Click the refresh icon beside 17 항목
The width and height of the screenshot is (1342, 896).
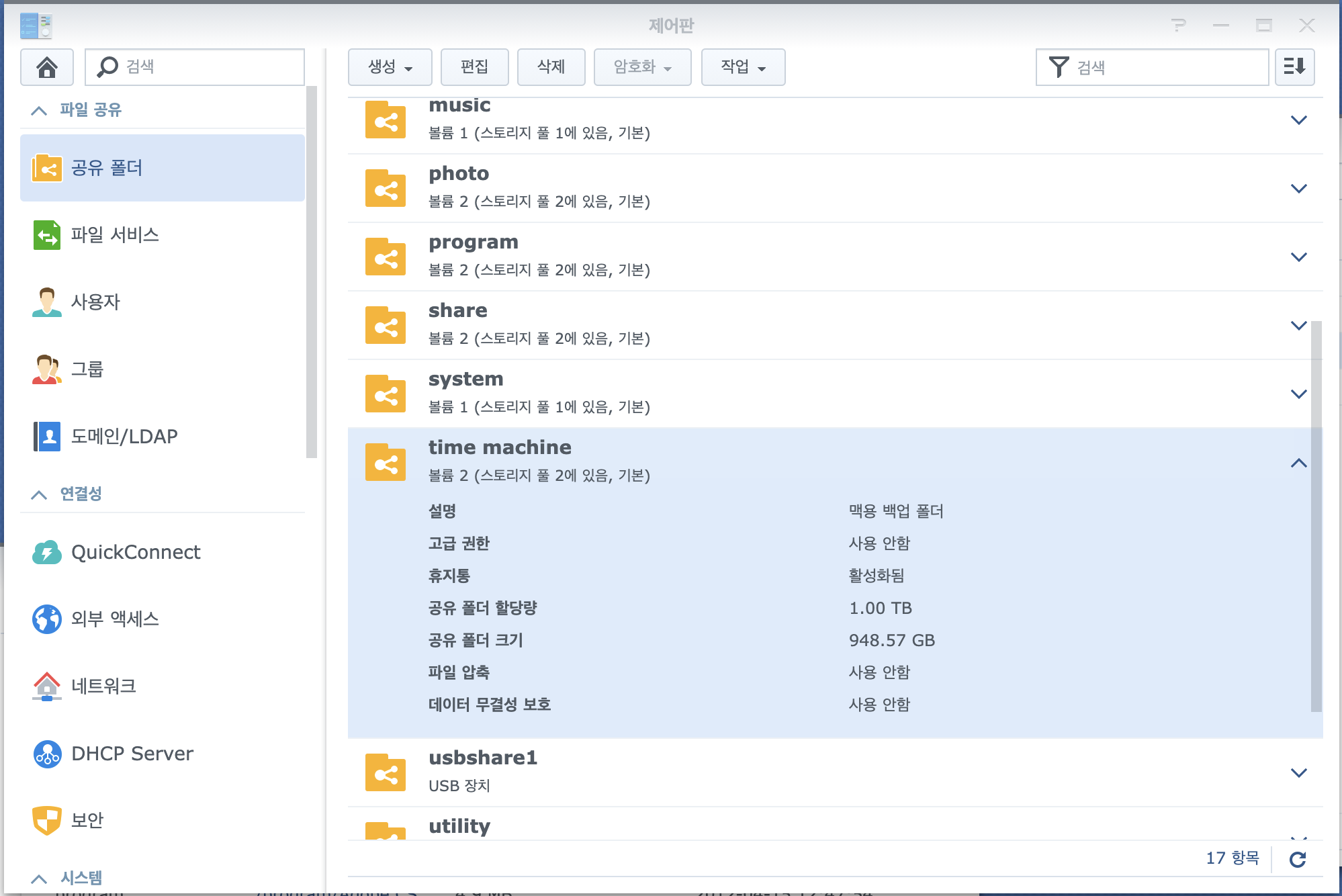click(1298, 859)
